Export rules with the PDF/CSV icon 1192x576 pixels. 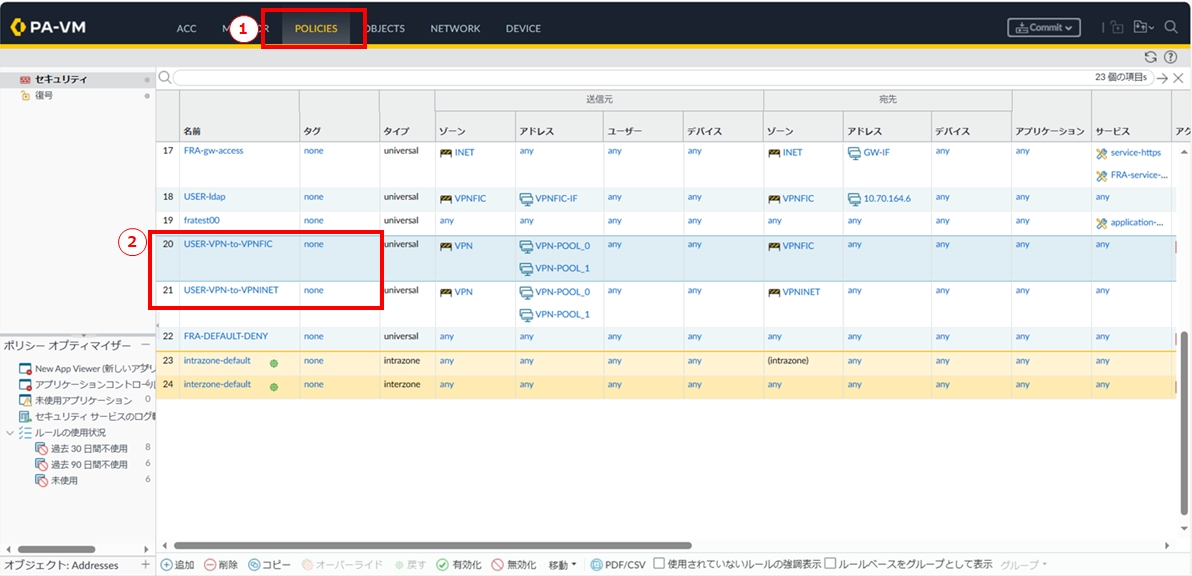[x=597, y=565]
